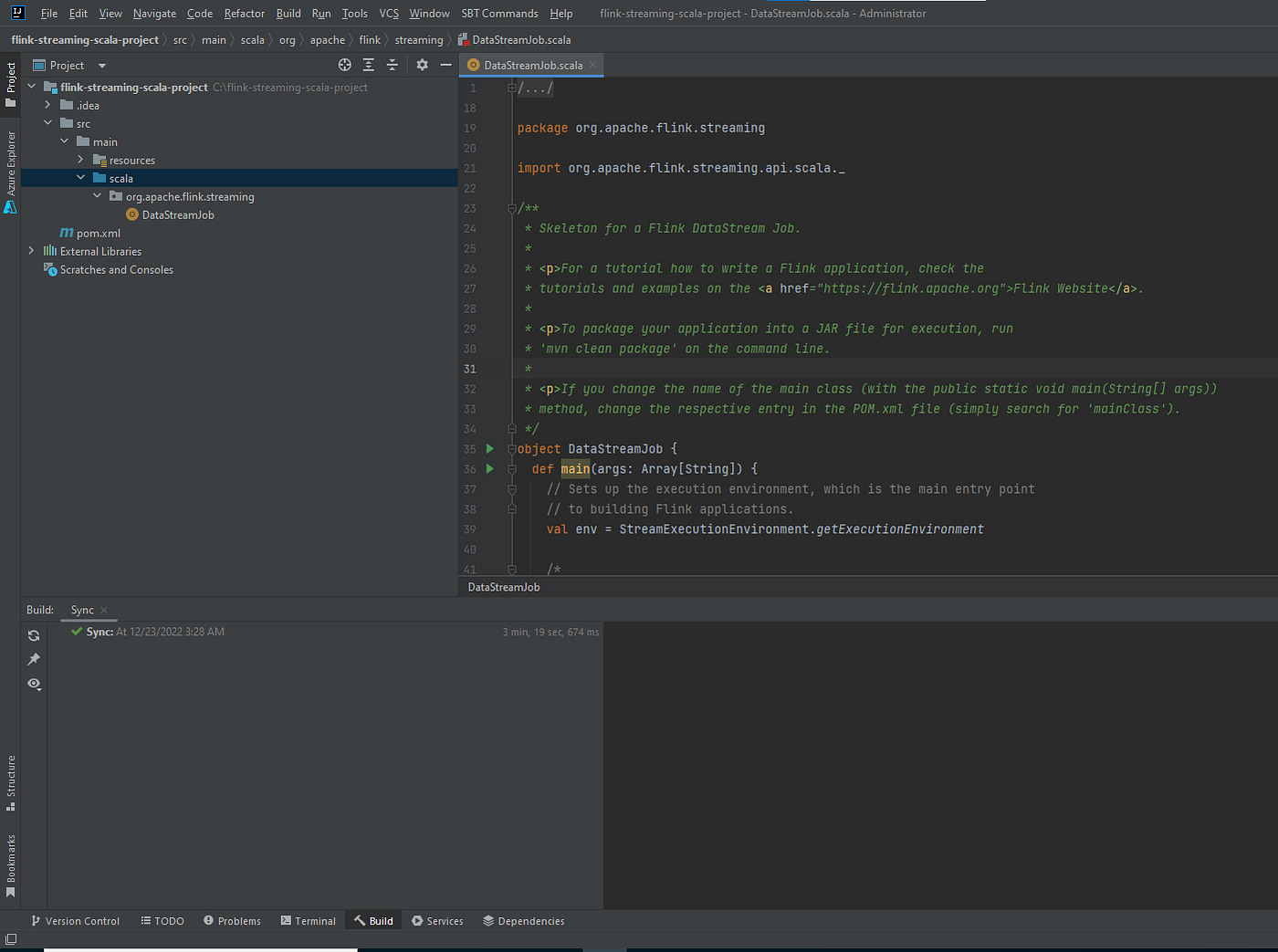Image resolution: width=1278 pixels, height=952 pixels.
Task: Close the DataStreamJob.scala editor tab
Action: point(592,65)
